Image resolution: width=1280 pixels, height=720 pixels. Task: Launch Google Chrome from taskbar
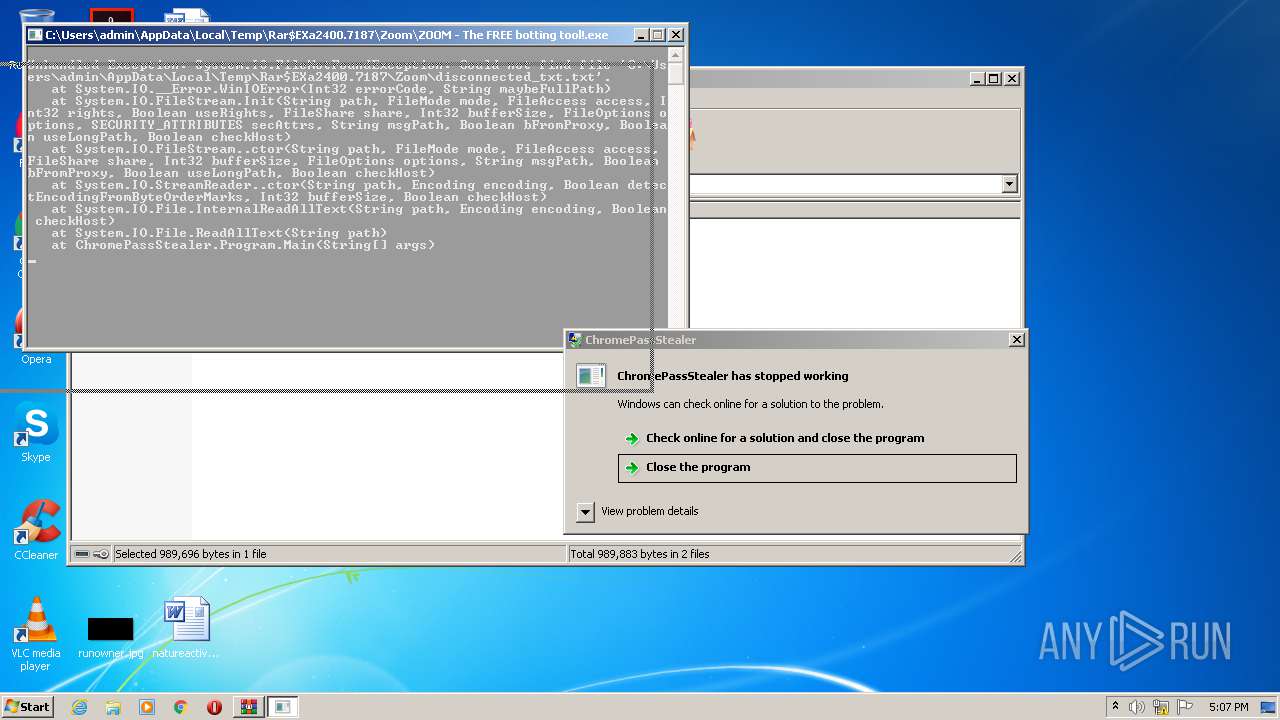(x=181, y=707)
